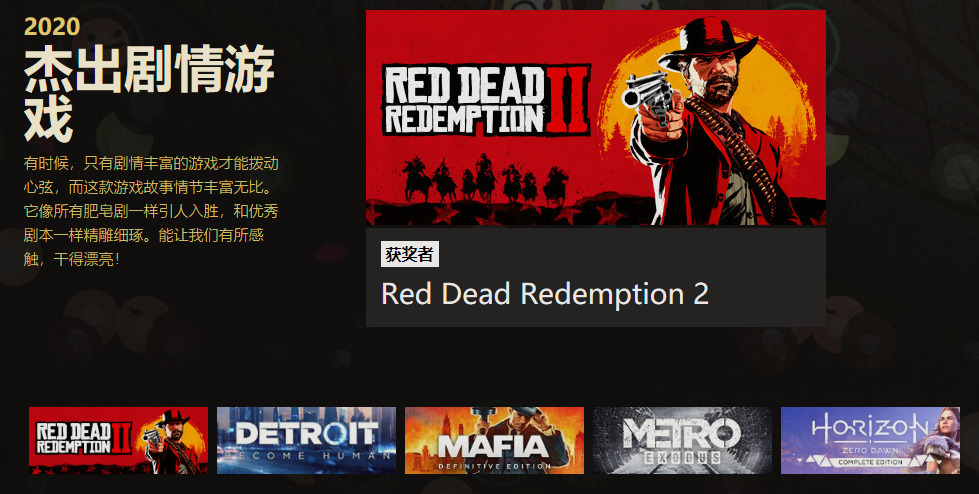Open the Red Dead Redemption 2 title link
979x494 pixels.
click(544, 294)
